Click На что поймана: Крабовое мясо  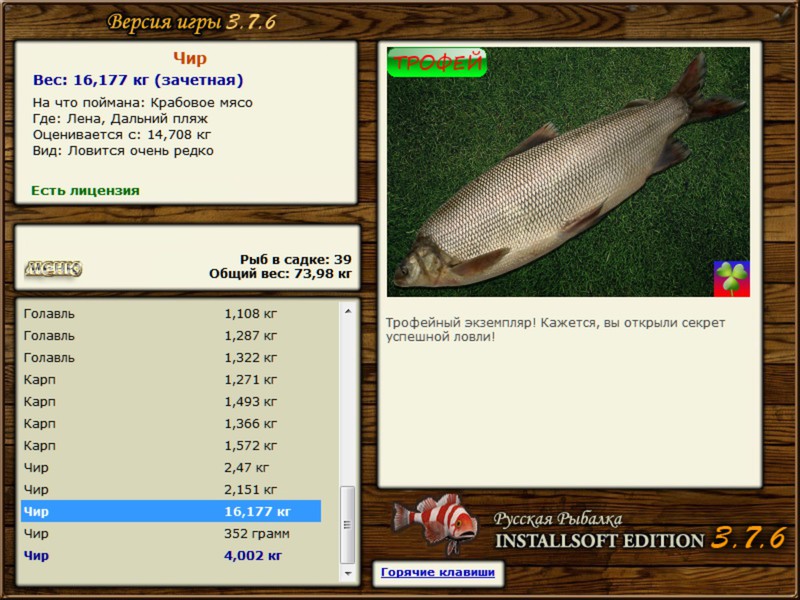(143, 103)
